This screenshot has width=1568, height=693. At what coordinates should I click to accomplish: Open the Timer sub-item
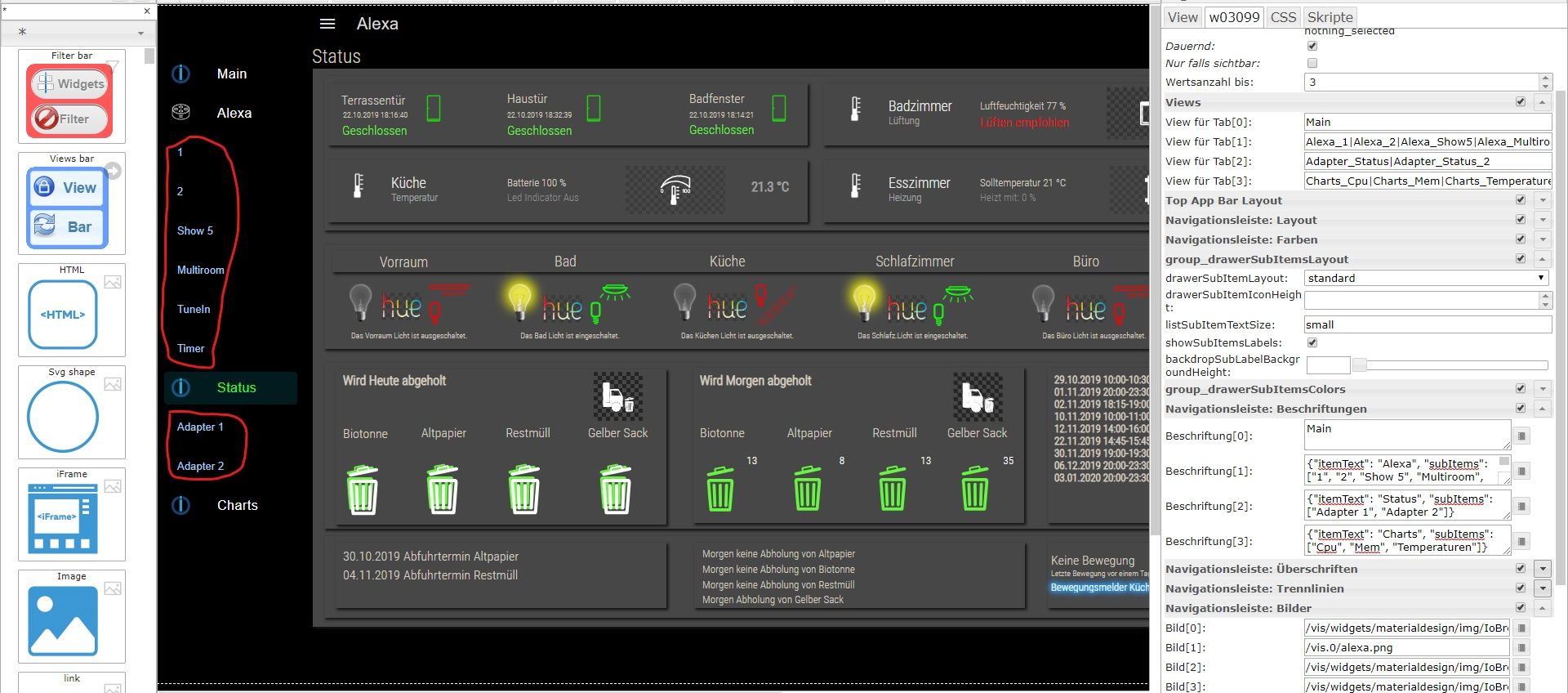coord(191,348)
